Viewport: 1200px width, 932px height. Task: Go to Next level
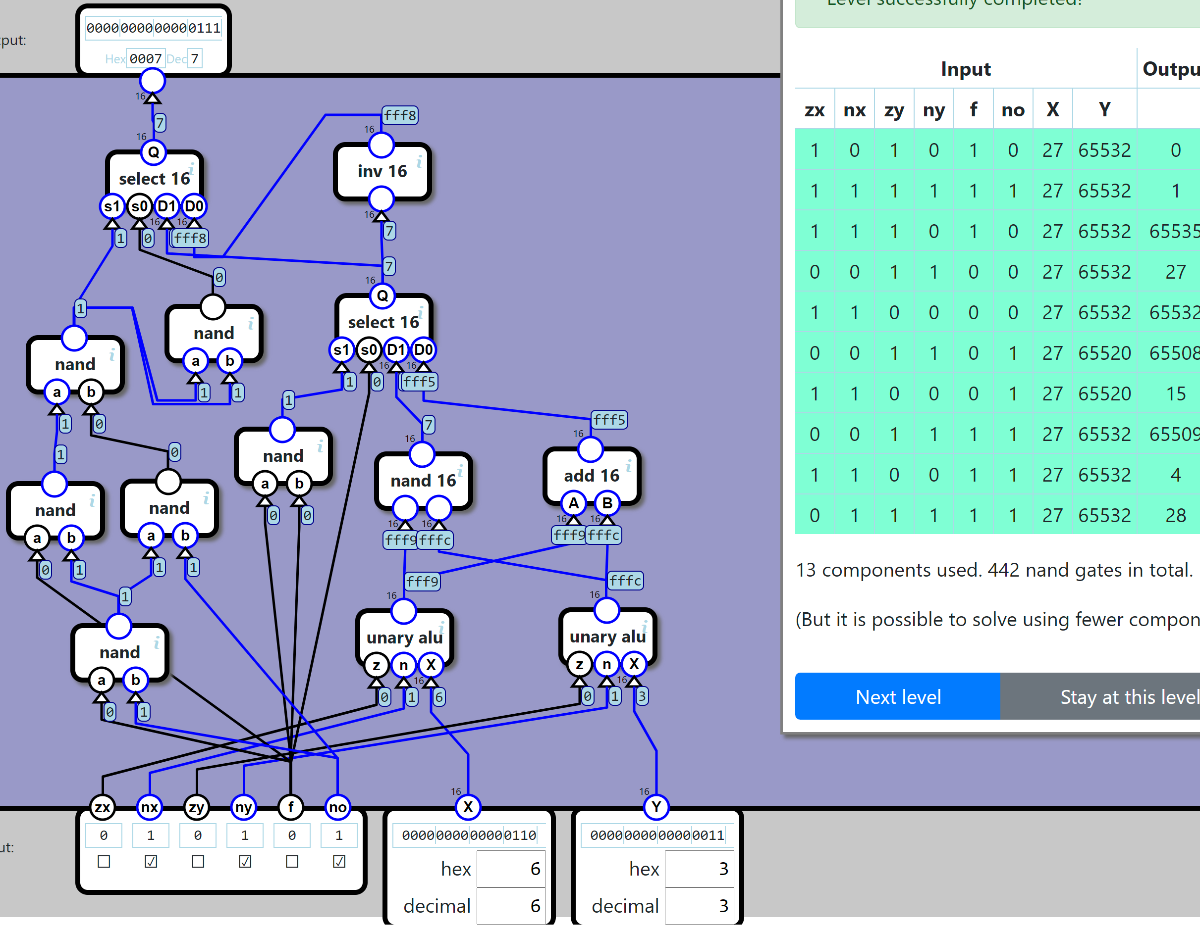pos(898,697)
